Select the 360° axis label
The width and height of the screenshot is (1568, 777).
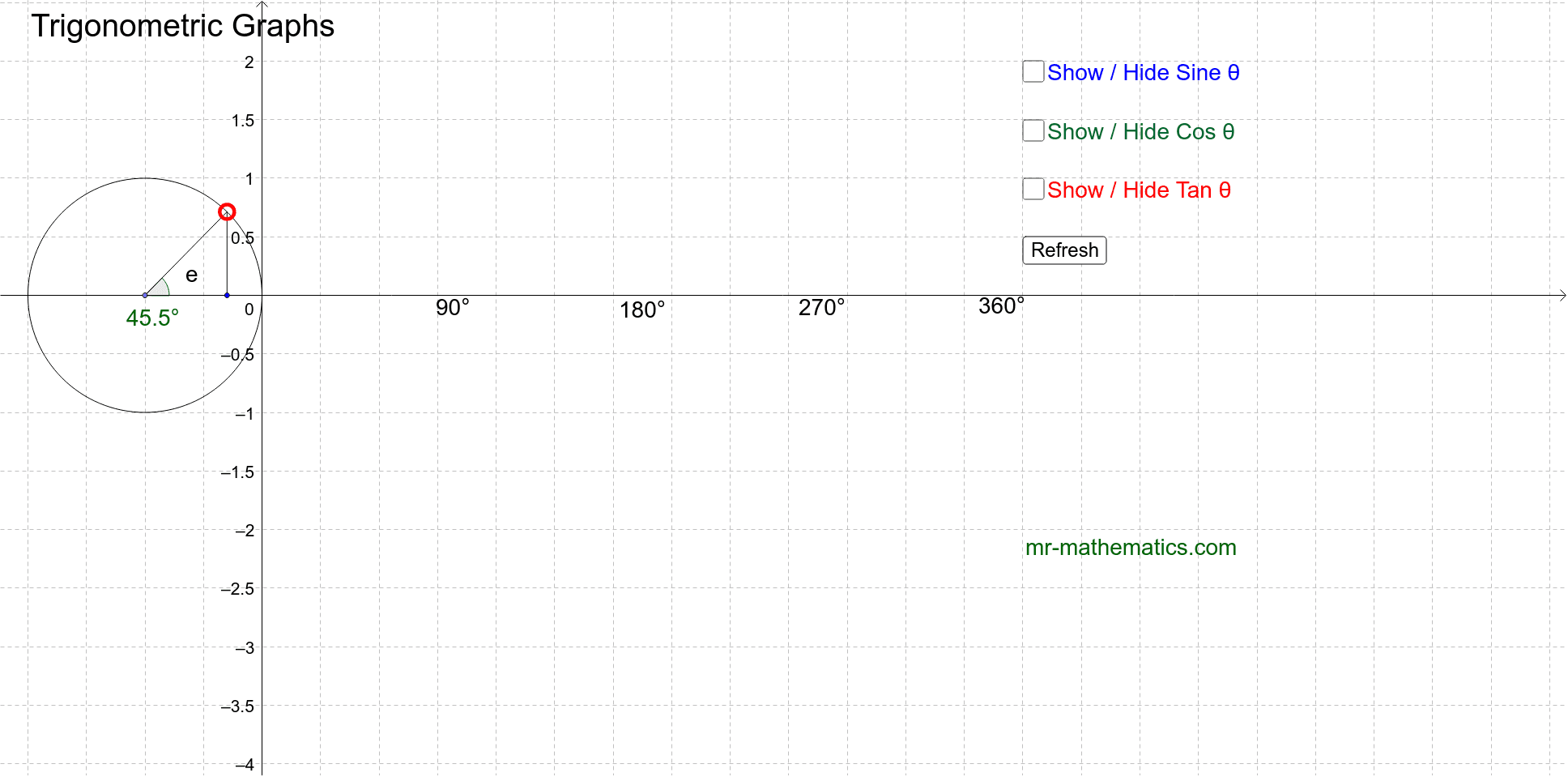(1001, 306)
